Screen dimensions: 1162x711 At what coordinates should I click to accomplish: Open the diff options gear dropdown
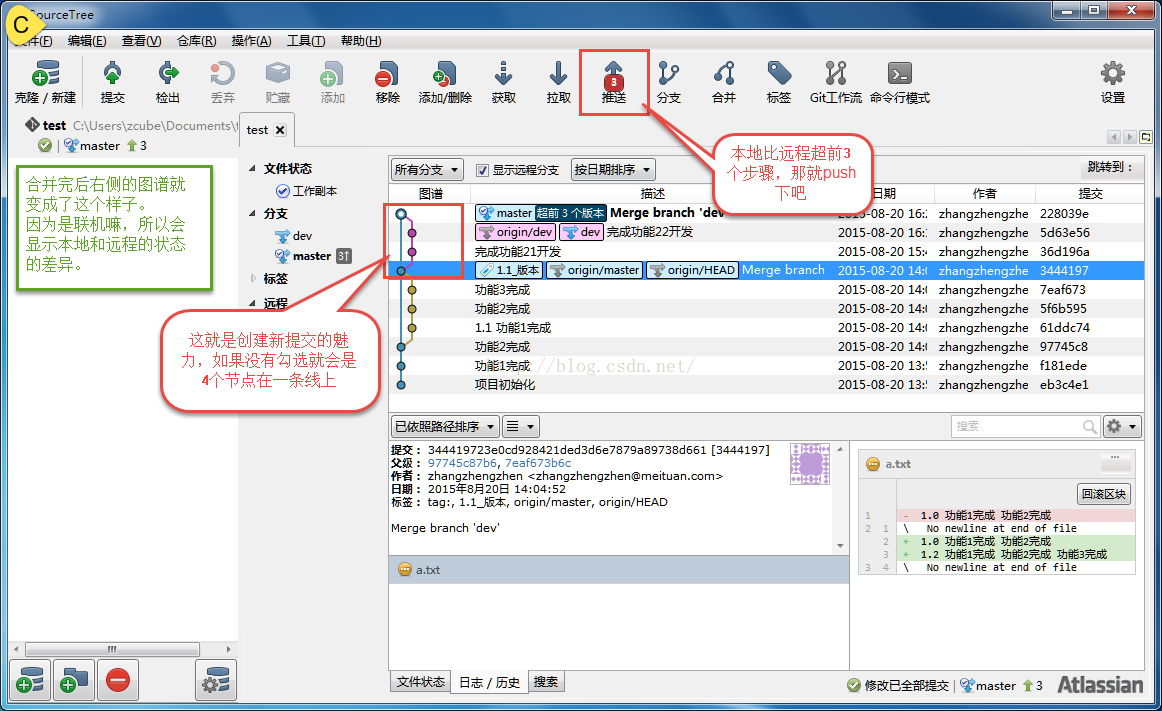1121,426
